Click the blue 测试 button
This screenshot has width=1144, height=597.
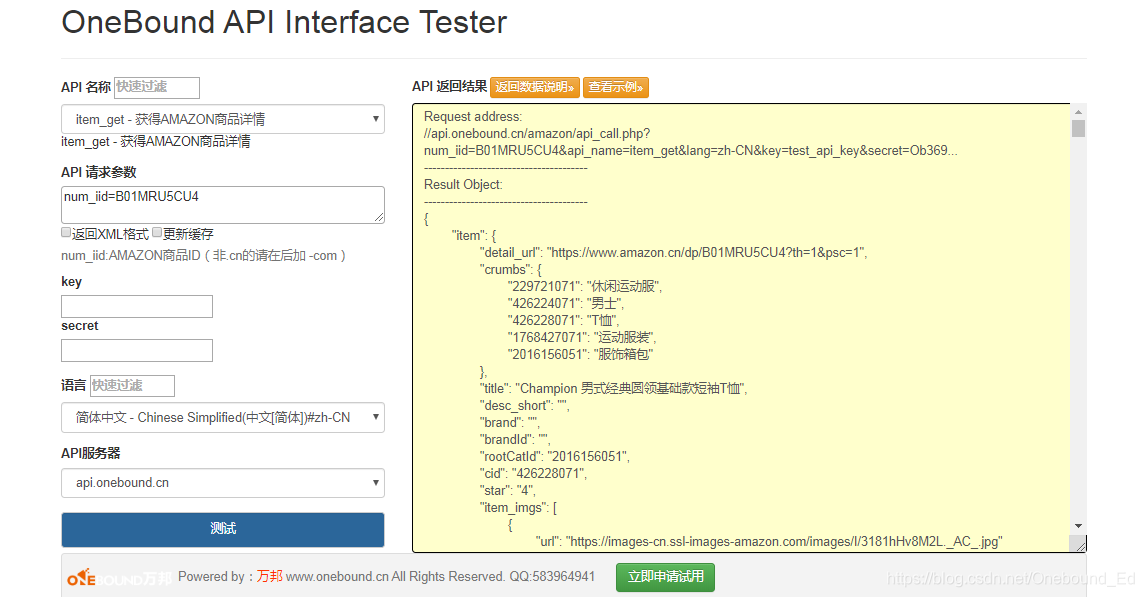(223, 529)
